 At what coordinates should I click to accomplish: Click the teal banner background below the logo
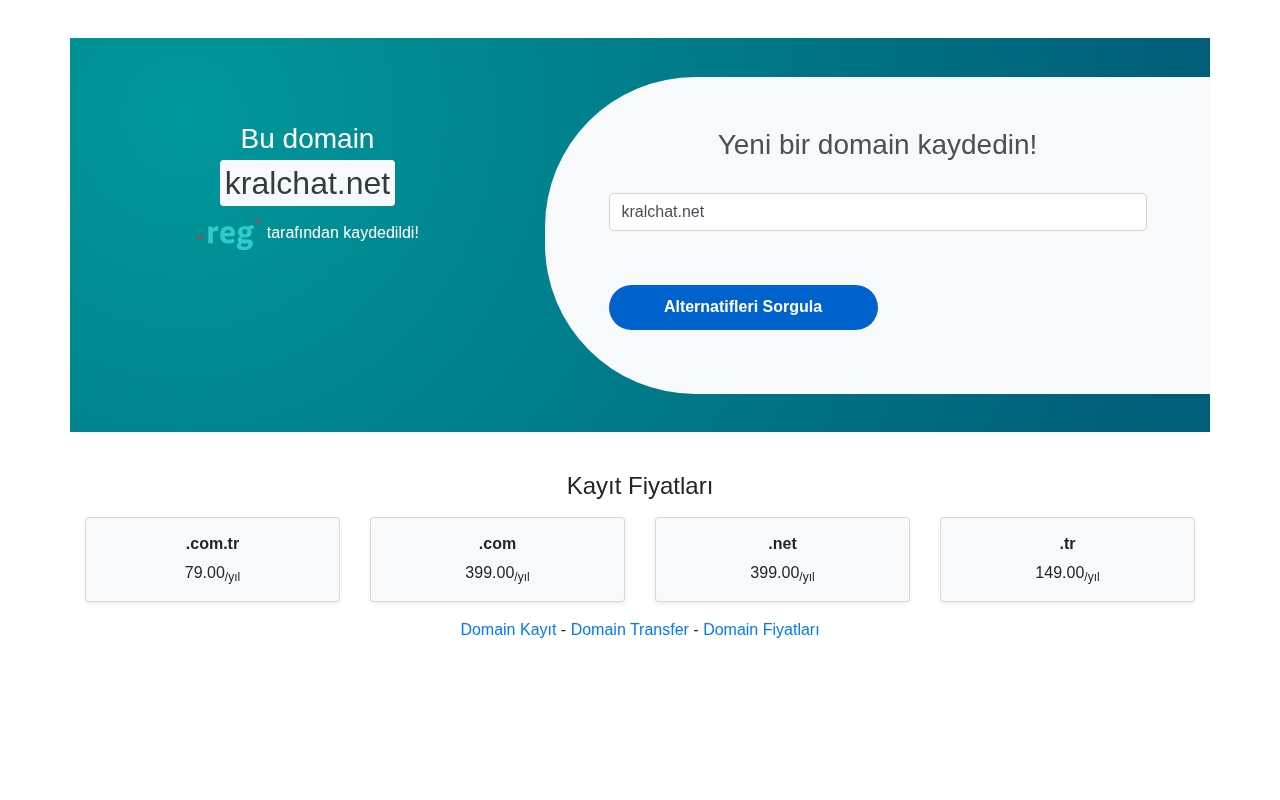coord(307,340)
